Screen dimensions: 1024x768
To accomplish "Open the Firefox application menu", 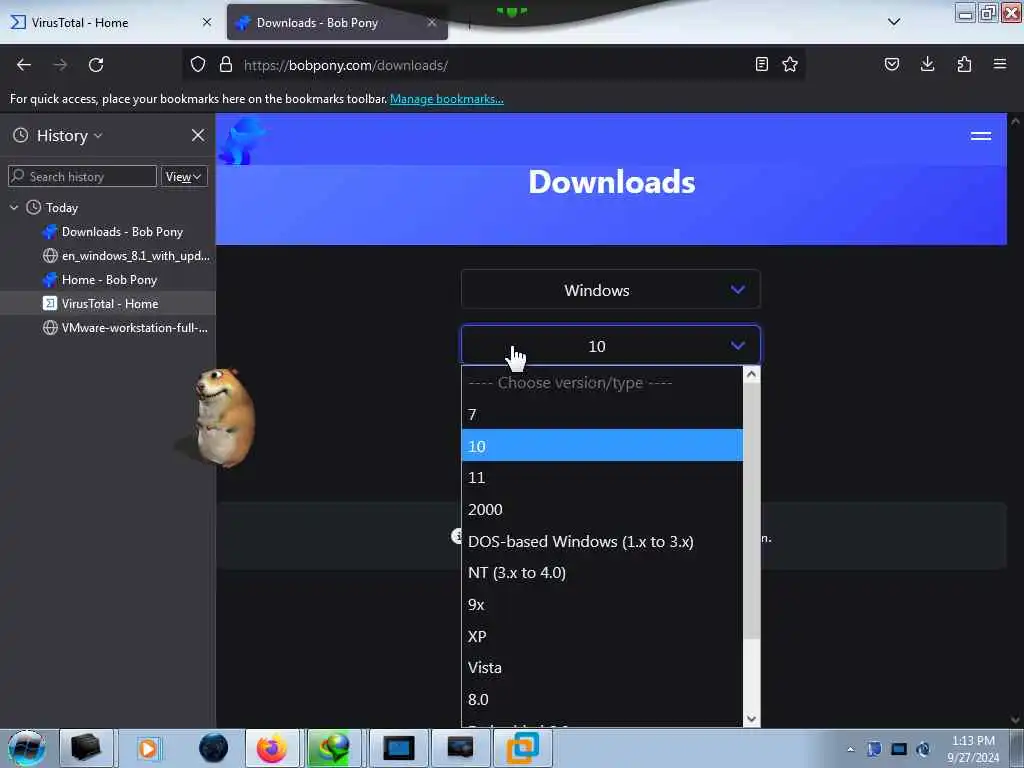I will pos(1000,65).
